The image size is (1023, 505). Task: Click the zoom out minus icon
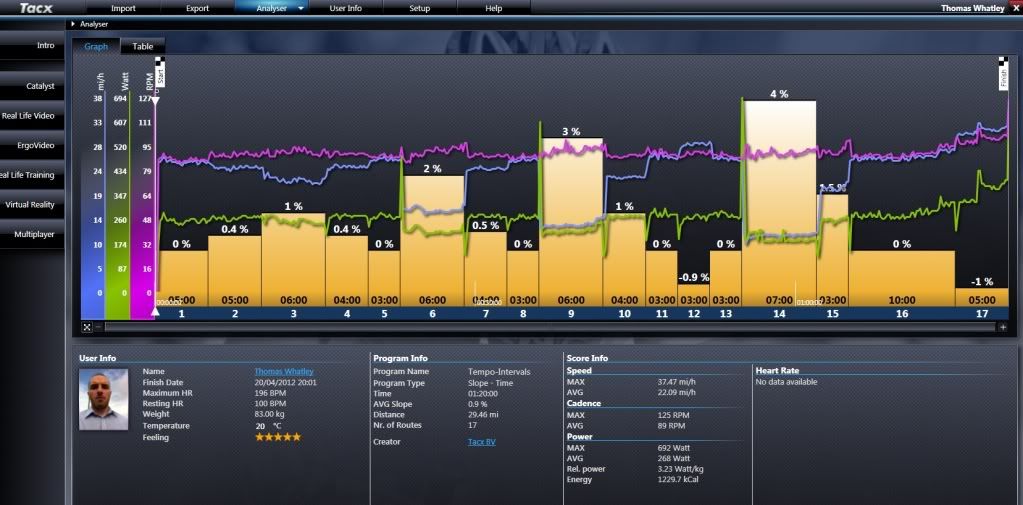(x=98, y=327)
